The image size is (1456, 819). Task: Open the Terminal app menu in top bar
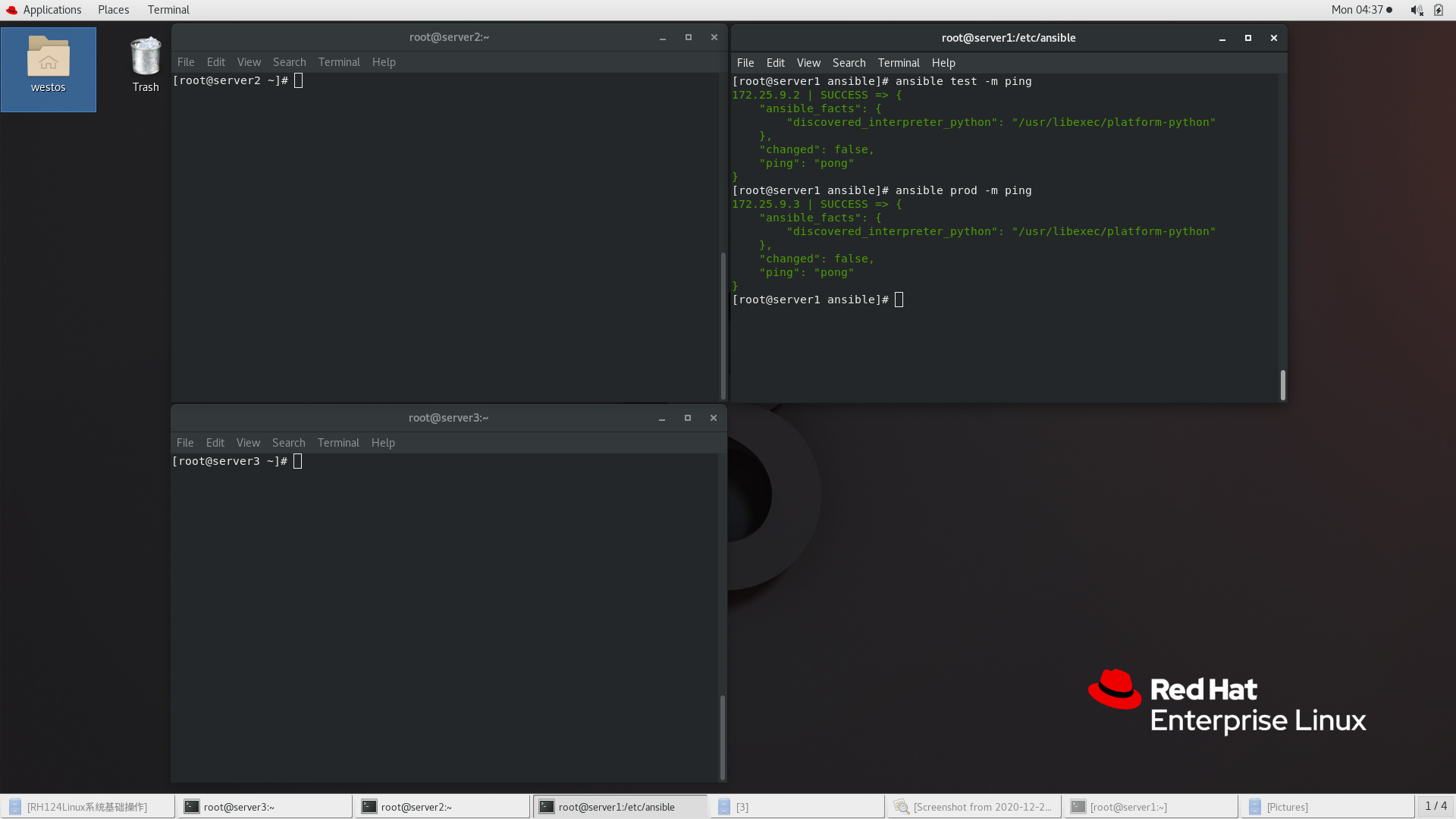[x=168, y=10]
